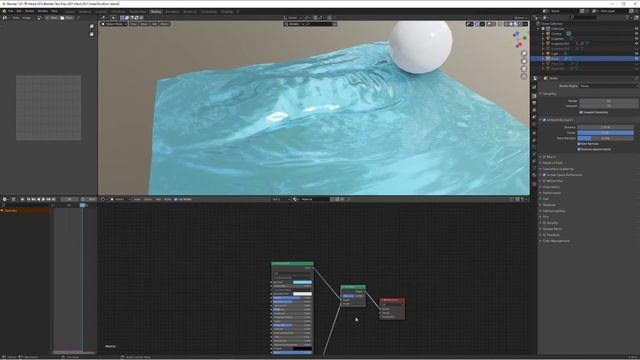The image size is (640, 360).
Task: Click Open in the image editor
Action: pos(67,18)
